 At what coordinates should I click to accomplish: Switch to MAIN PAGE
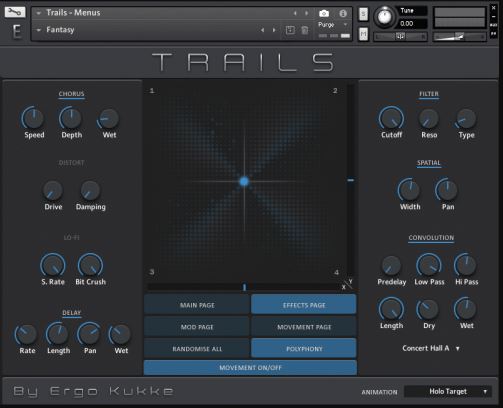pyautogui.click(x=197, y=305)
